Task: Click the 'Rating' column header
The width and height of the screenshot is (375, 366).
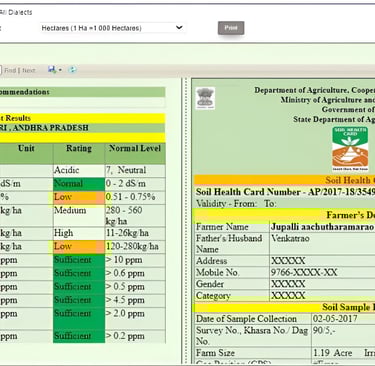Action: pos(79,154)
